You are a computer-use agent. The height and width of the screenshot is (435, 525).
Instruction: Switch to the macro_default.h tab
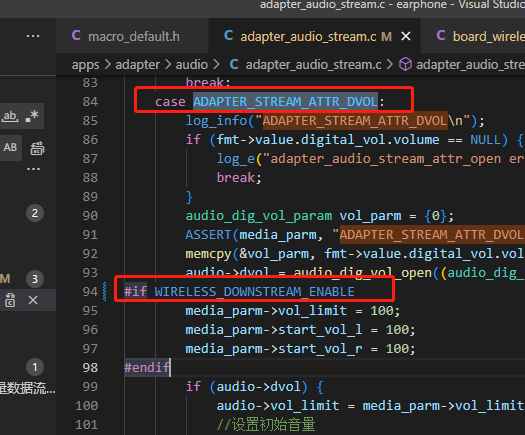[x=132, y=36]
